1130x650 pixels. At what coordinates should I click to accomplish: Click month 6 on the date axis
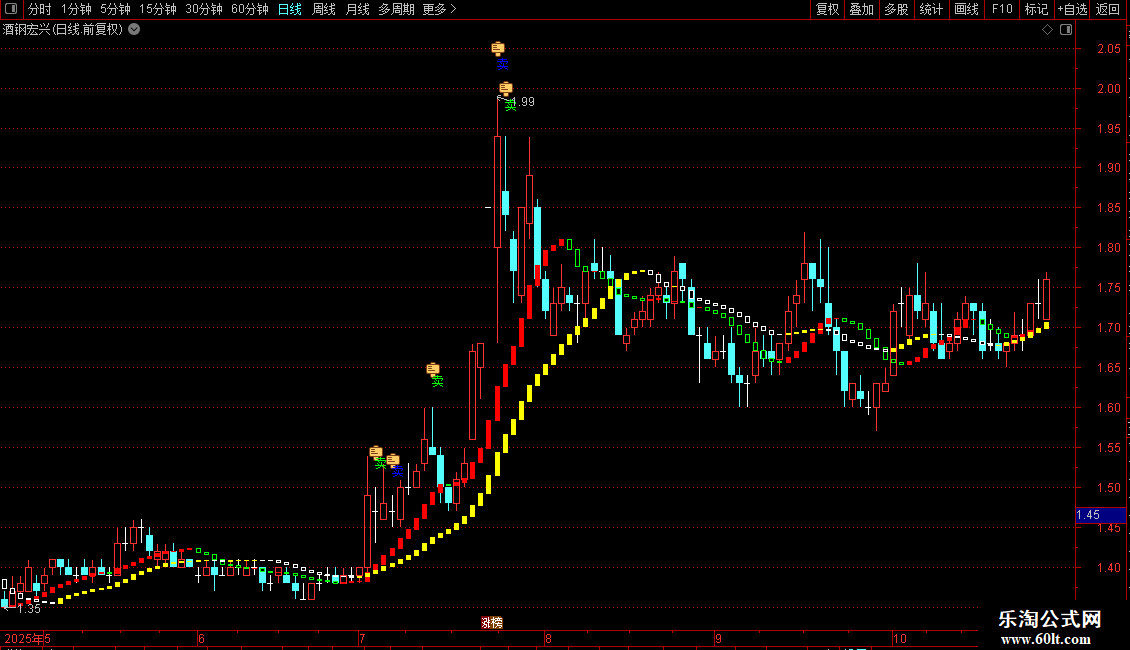coord(201,639)
